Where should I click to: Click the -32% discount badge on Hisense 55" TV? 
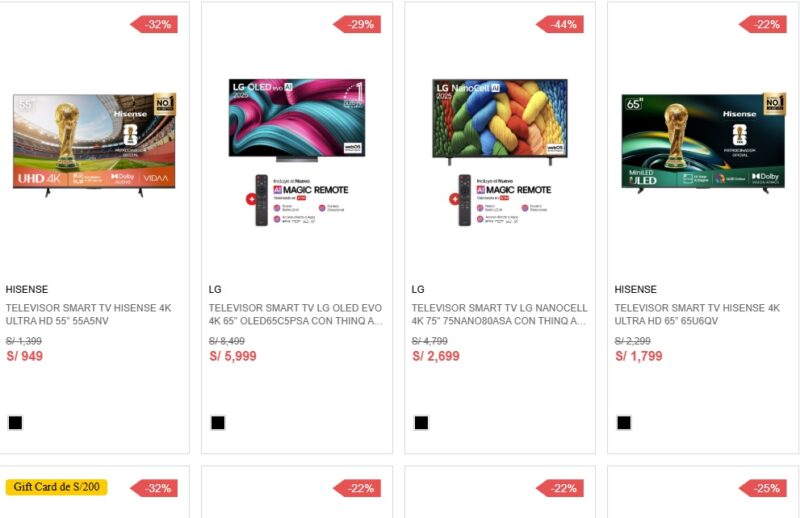point(154,24)
